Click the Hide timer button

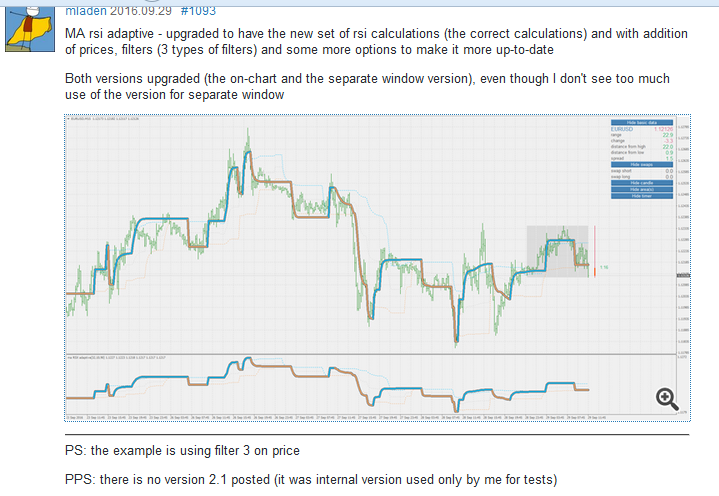point(640,196)
